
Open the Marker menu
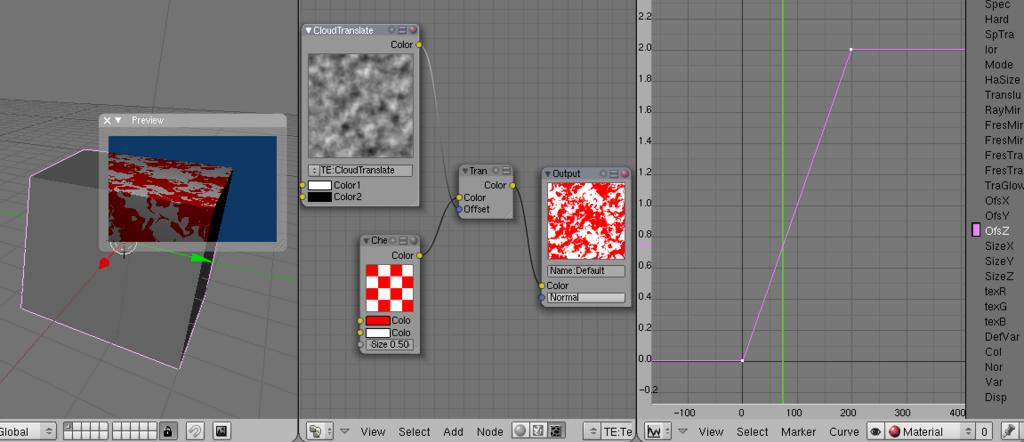(x=798, y=432)
